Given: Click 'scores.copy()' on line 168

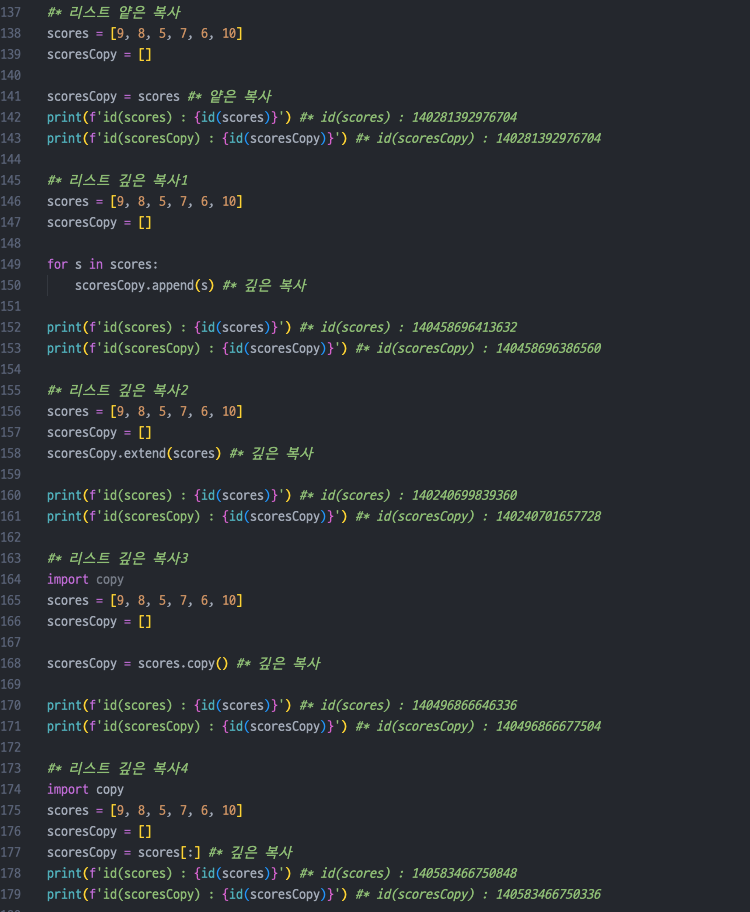Looking at the screenshot, I should [x=183, y=664].
